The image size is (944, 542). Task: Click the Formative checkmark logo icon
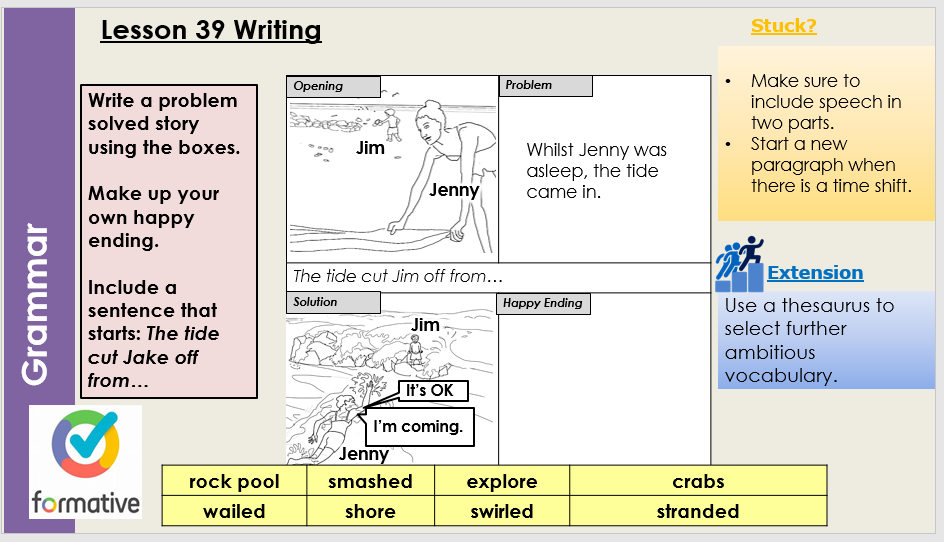pos(85,447)
